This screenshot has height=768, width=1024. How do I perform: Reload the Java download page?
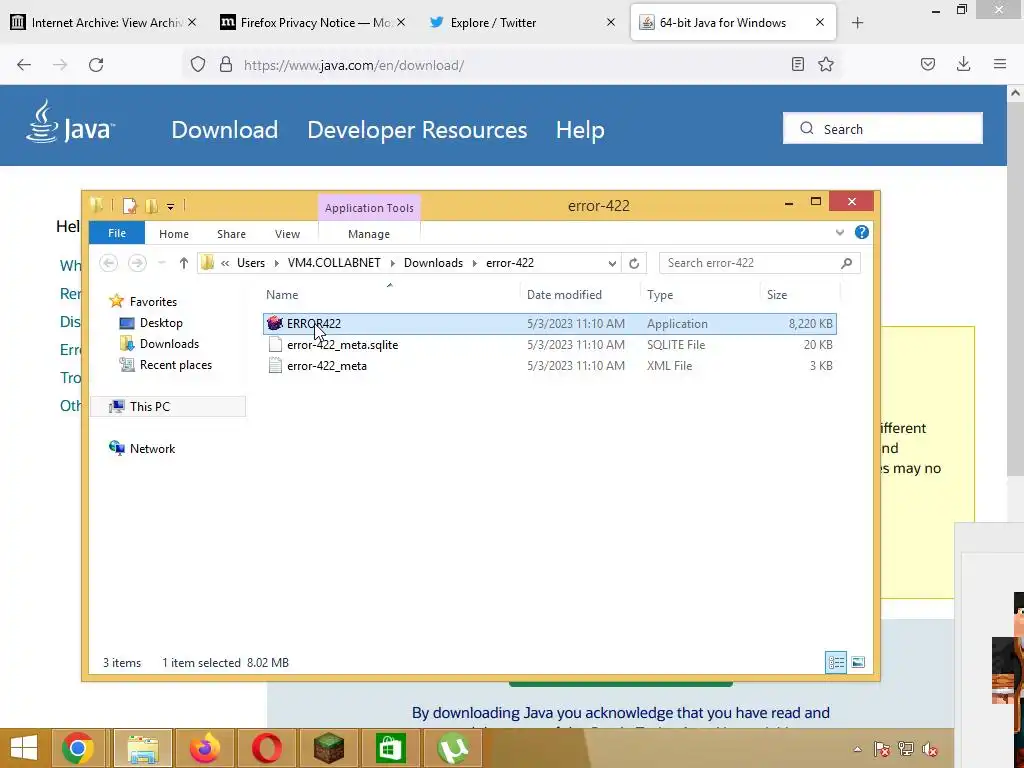coord(96,65)
